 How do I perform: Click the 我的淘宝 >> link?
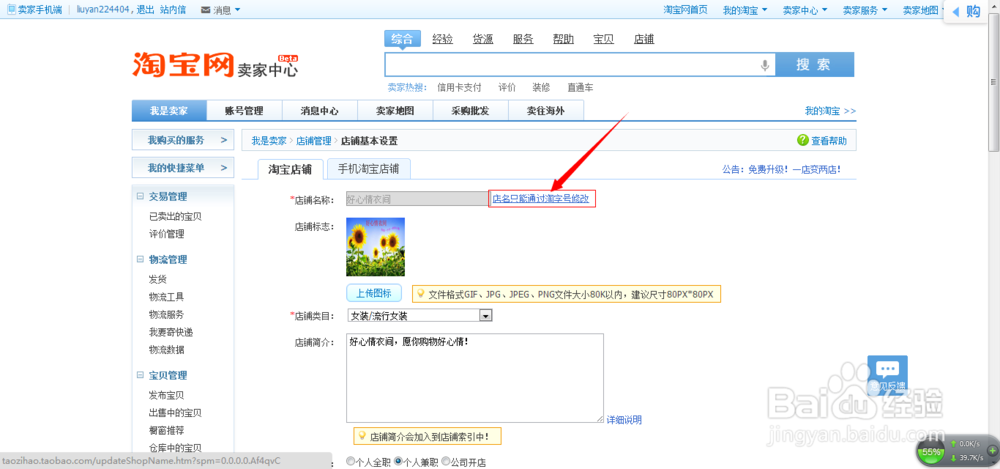click(830, 110)
